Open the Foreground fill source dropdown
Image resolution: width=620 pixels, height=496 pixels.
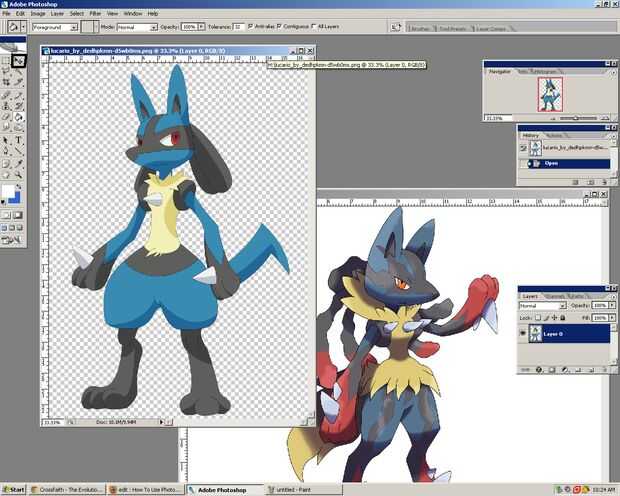coord(74,27)
